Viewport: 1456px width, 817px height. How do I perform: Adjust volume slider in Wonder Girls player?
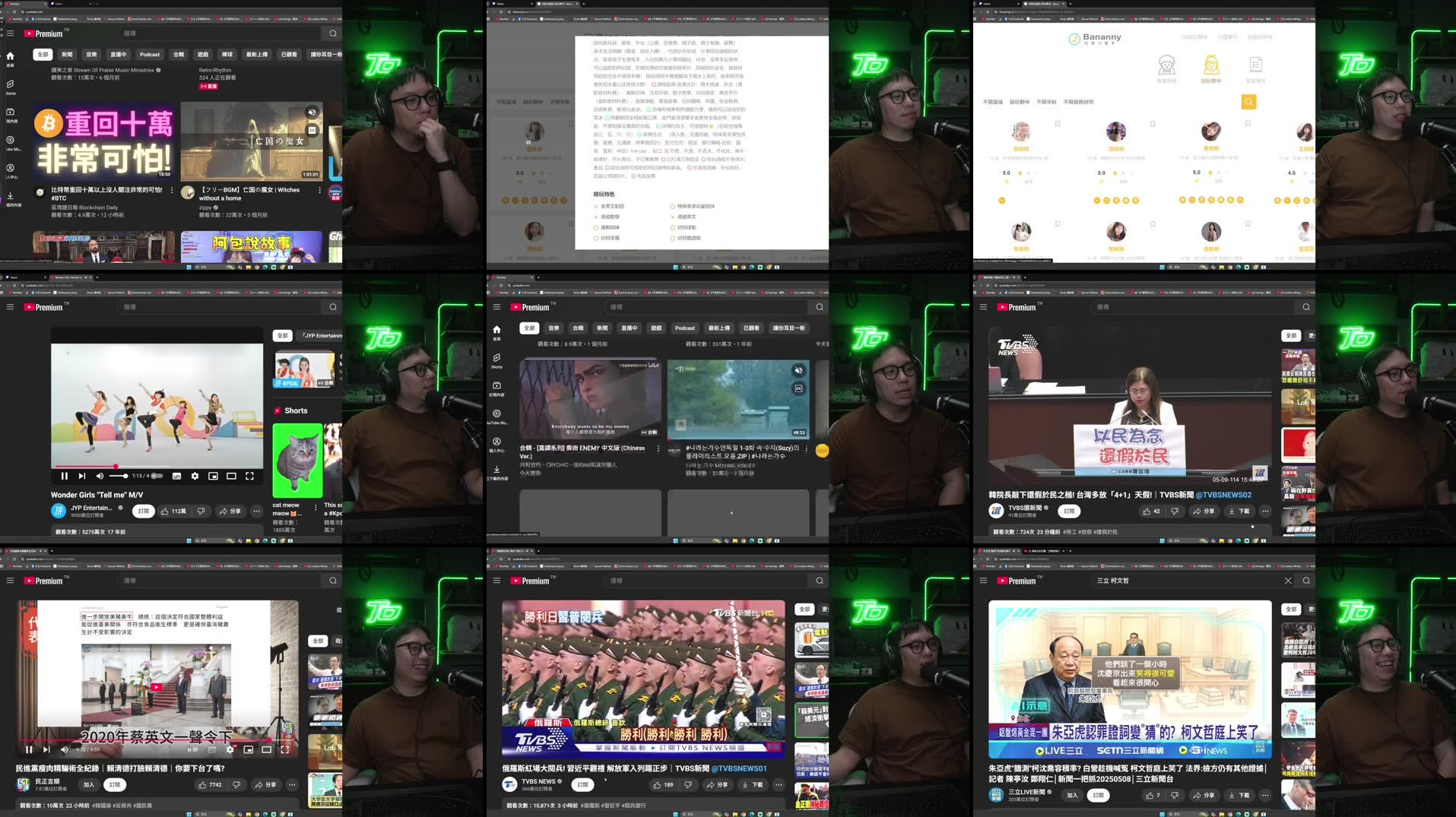point(119,476)
